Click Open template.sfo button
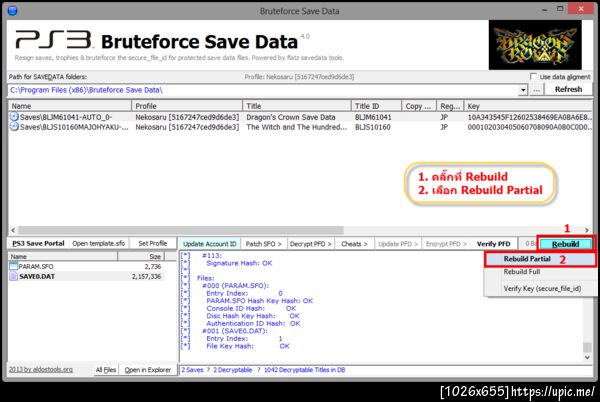The image size is (600, 402). 99,243
